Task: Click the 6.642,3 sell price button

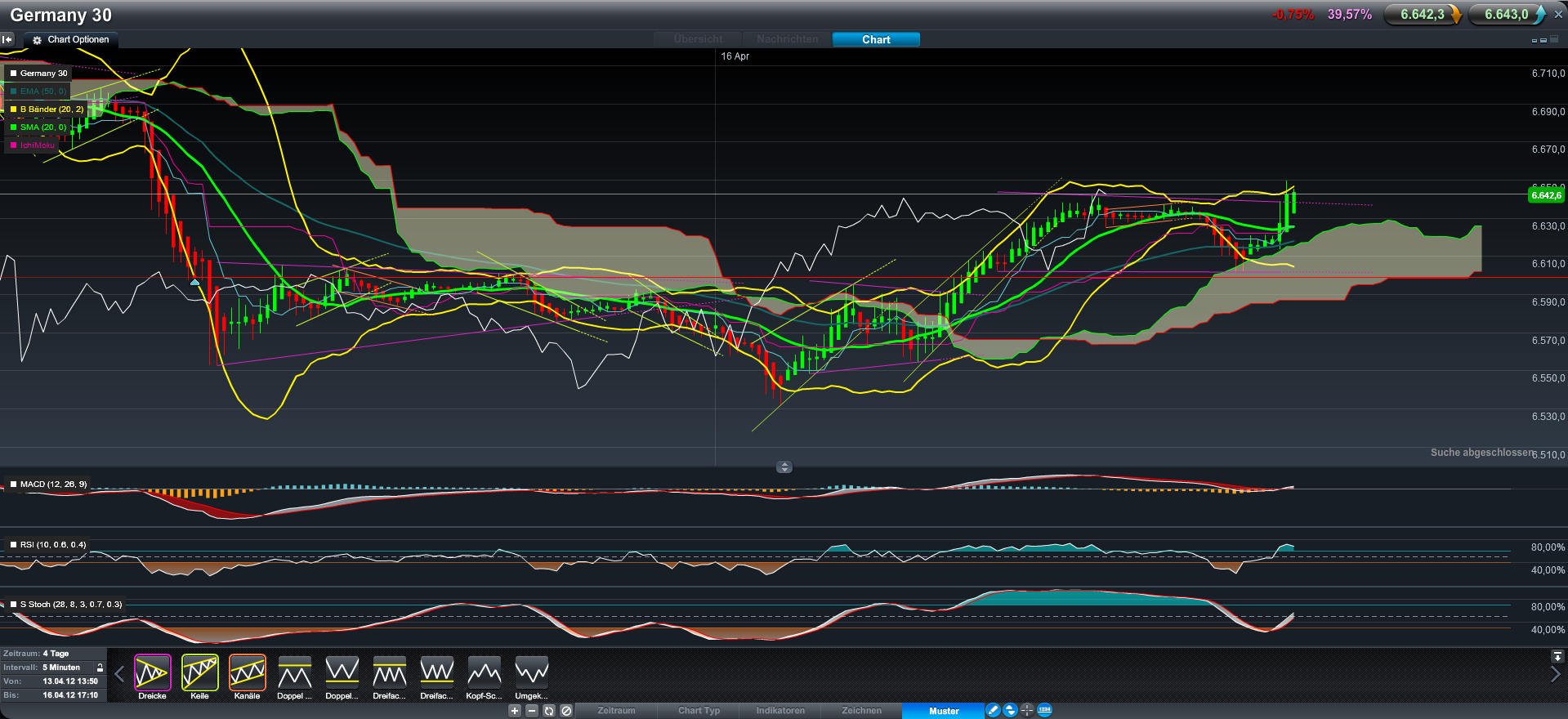Action: pos(1422,15)
